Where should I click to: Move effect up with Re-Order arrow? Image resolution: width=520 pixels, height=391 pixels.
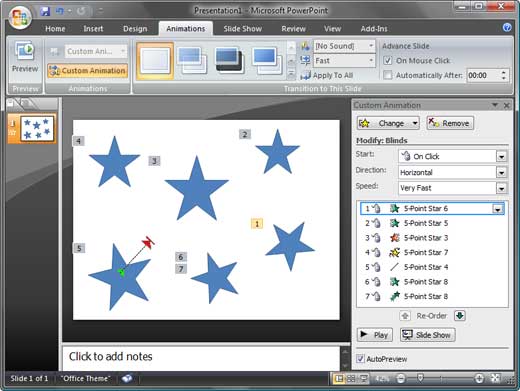tap(405, 316)
